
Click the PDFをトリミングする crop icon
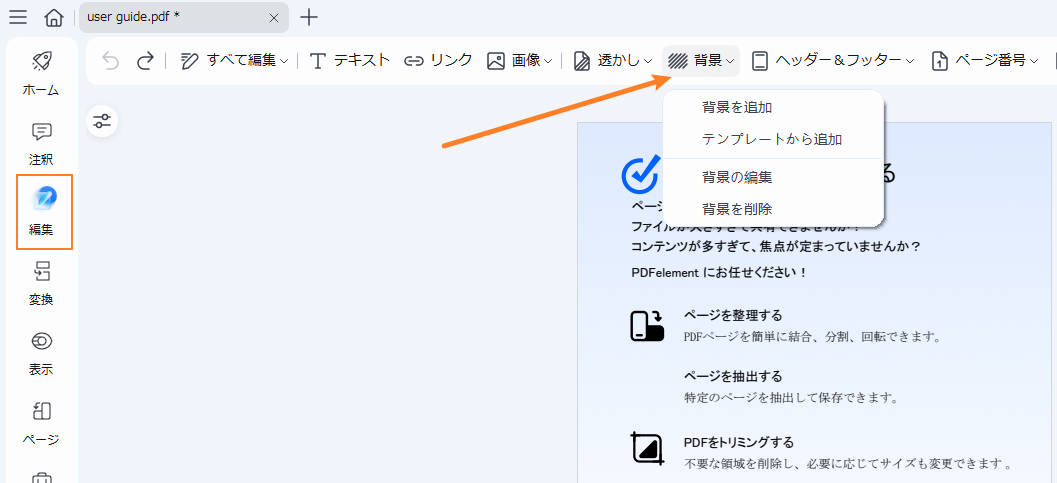coord(647,447)
